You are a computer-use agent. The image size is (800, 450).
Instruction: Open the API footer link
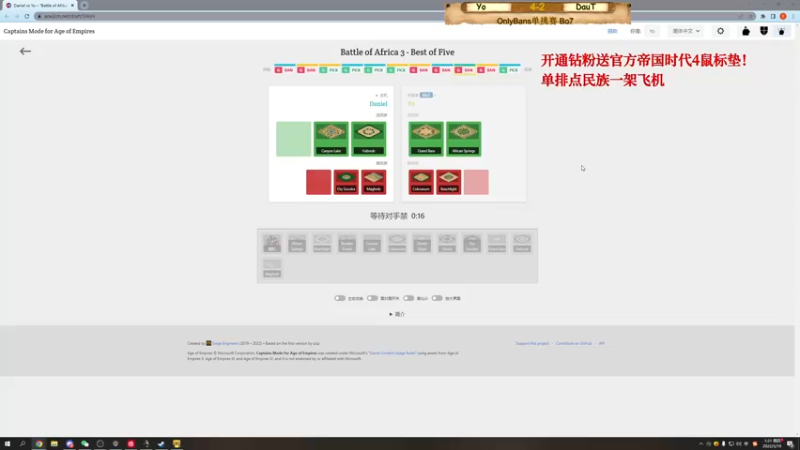click(x=602, y=343)
